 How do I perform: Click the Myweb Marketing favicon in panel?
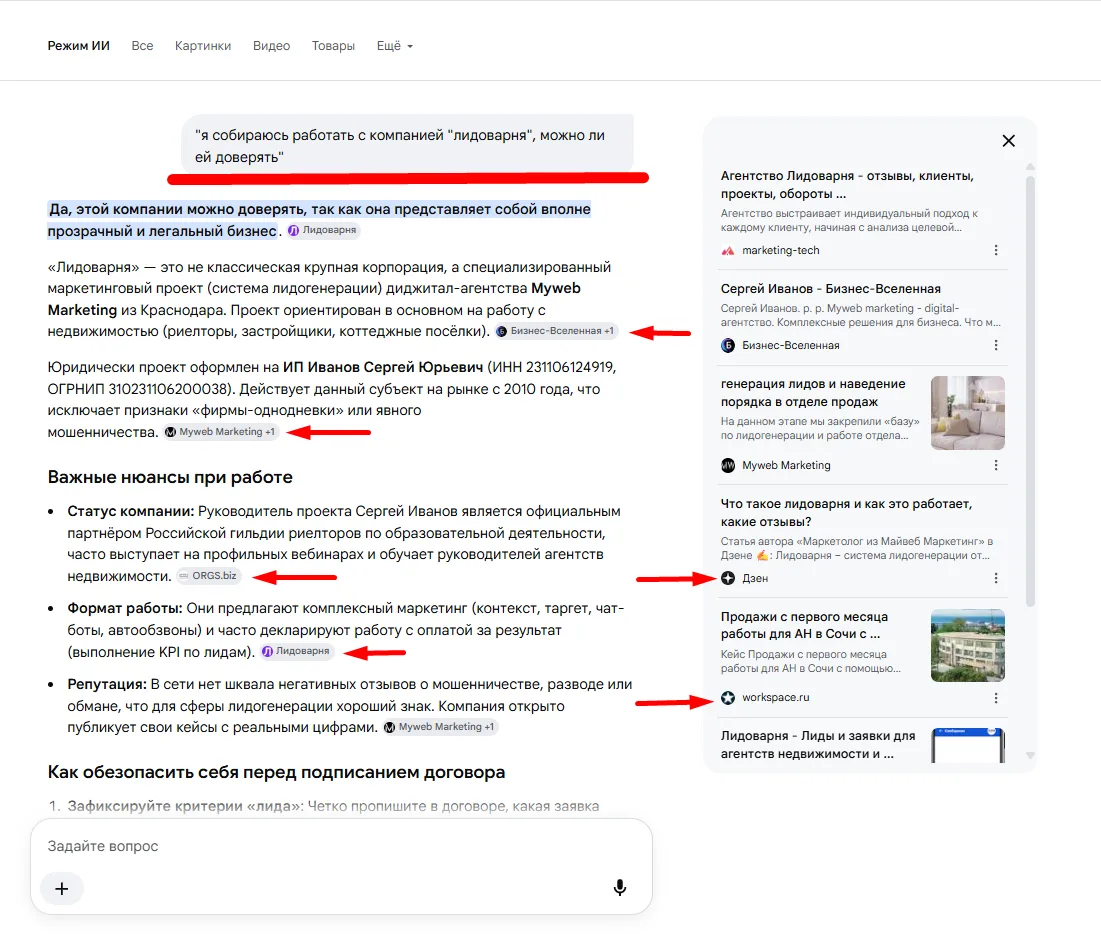click(728, 465)
